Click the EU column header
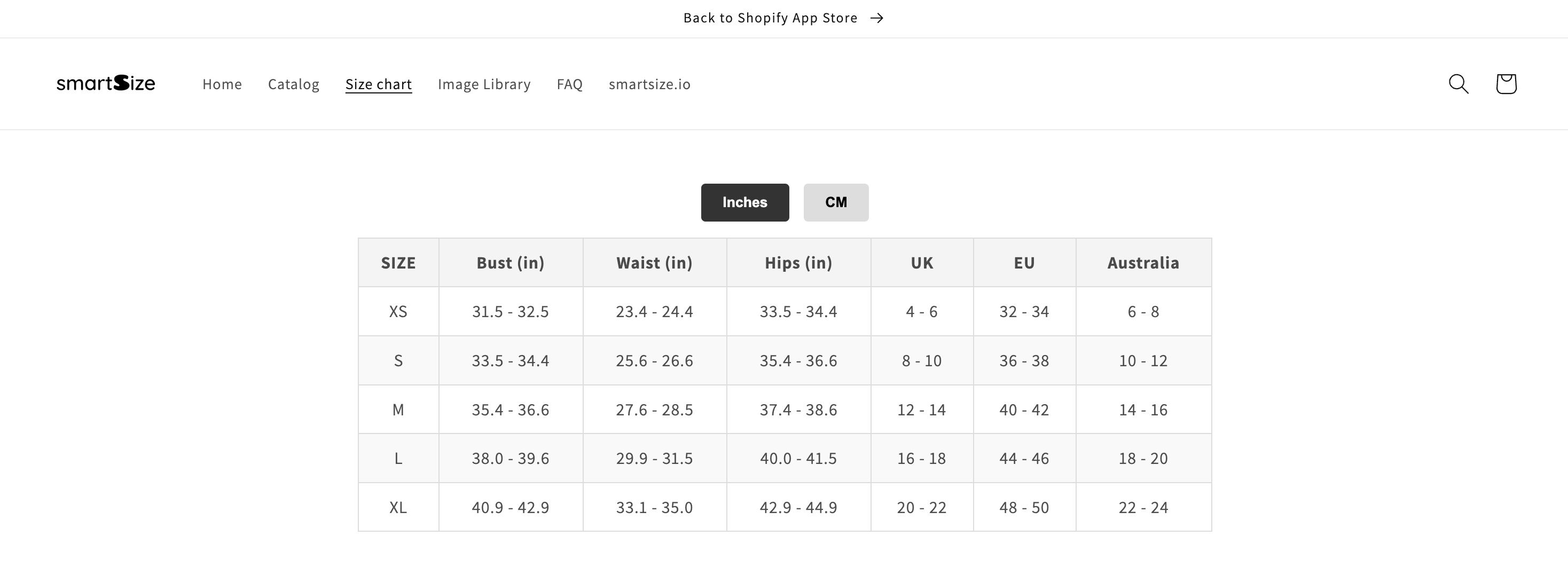This screenshot has height=583, width=1568. 1024,263
